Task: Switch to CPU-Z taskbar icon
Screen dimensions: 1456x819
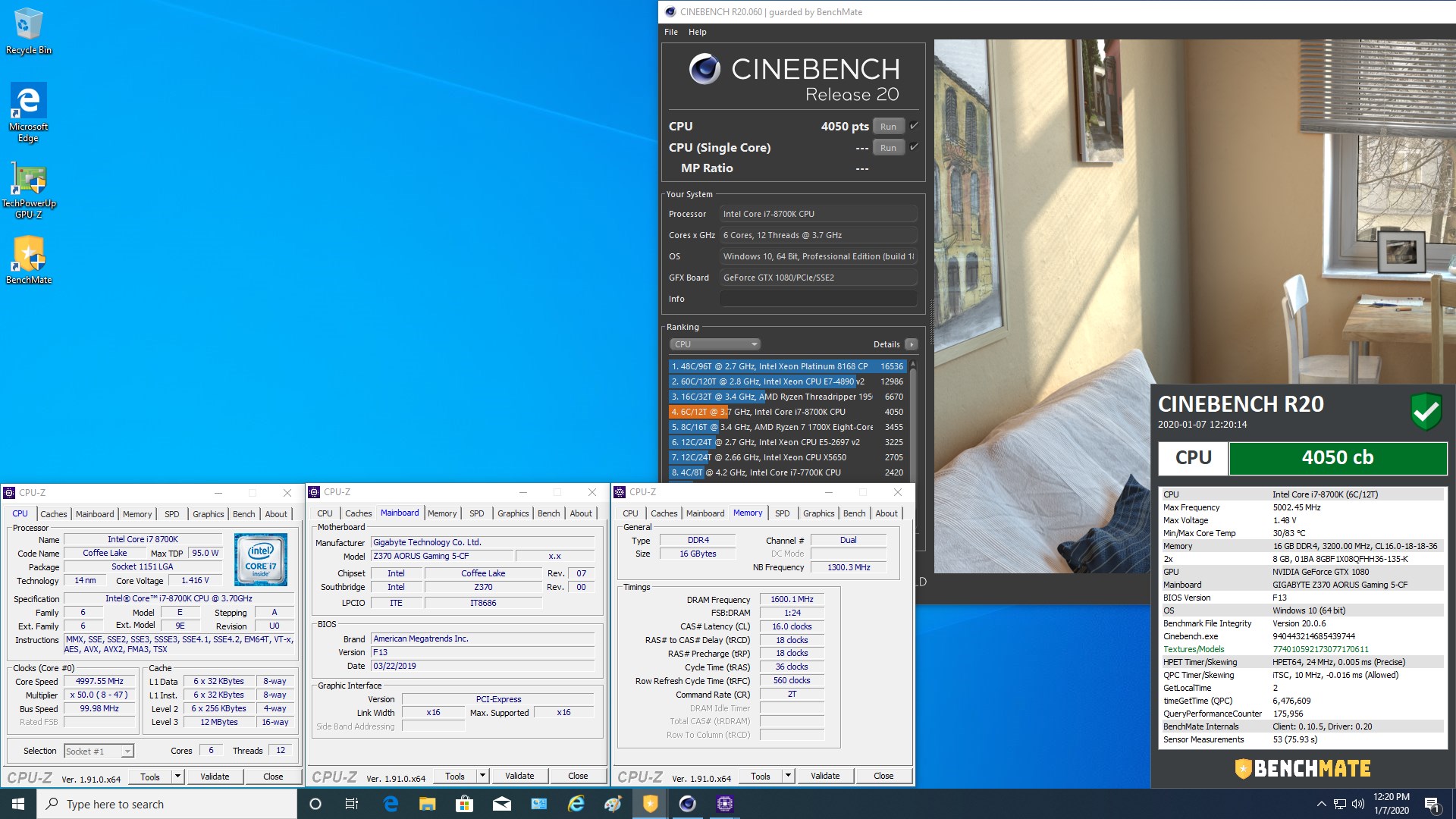Action: 724,804
